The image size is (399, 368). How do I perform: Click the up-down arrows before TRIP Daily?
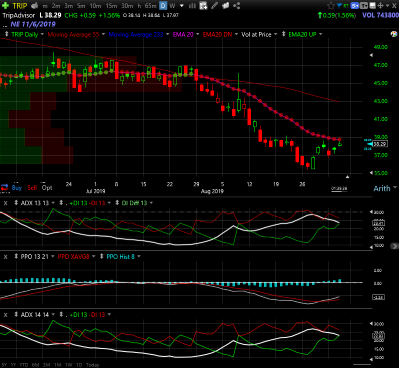pyautogui.click(x=6, y=34)
